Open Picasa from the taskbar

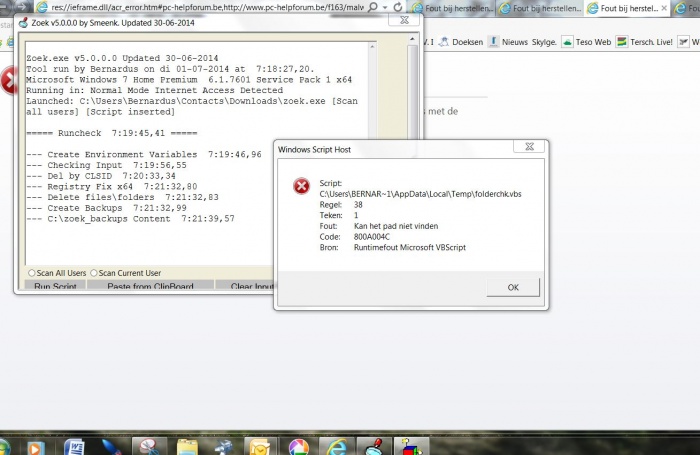(298, 447)
